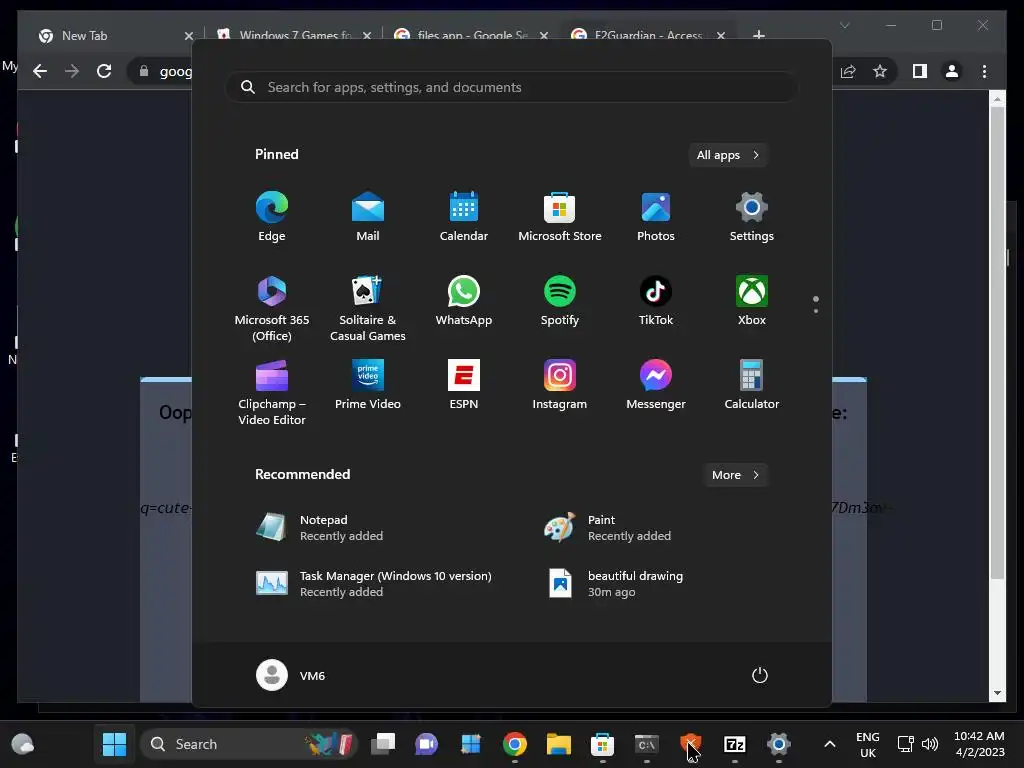The height and width of the screenshot is (768, 1024).
Task: Show All apps list
Action: (x=728, y=155)
